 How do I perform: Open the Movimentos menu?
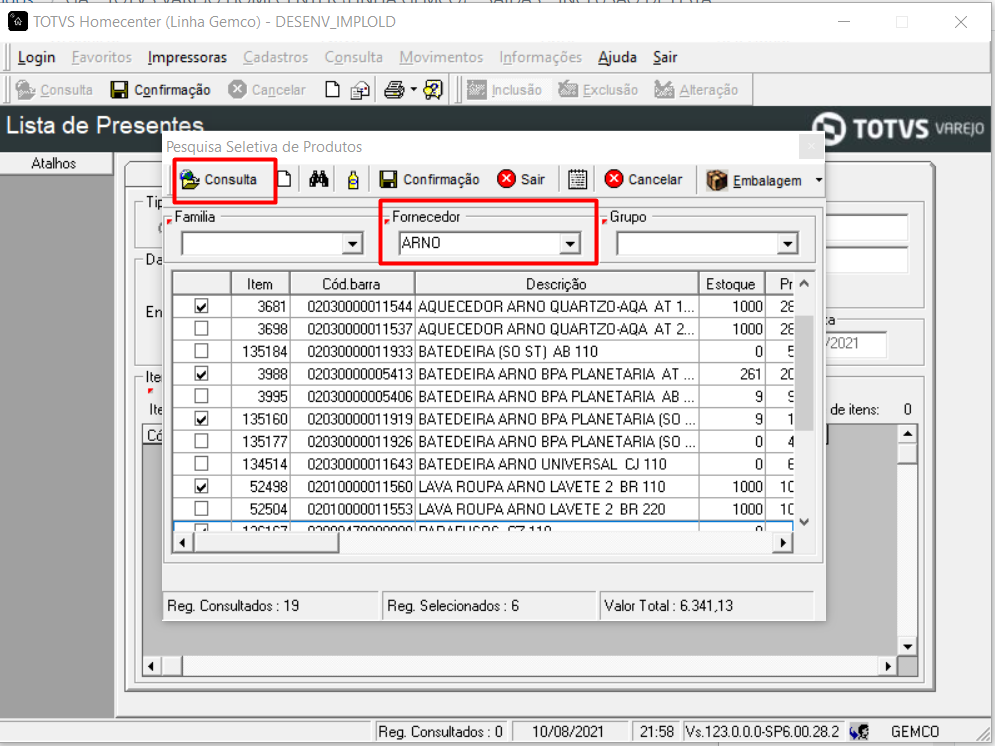[x=441, y=57]
